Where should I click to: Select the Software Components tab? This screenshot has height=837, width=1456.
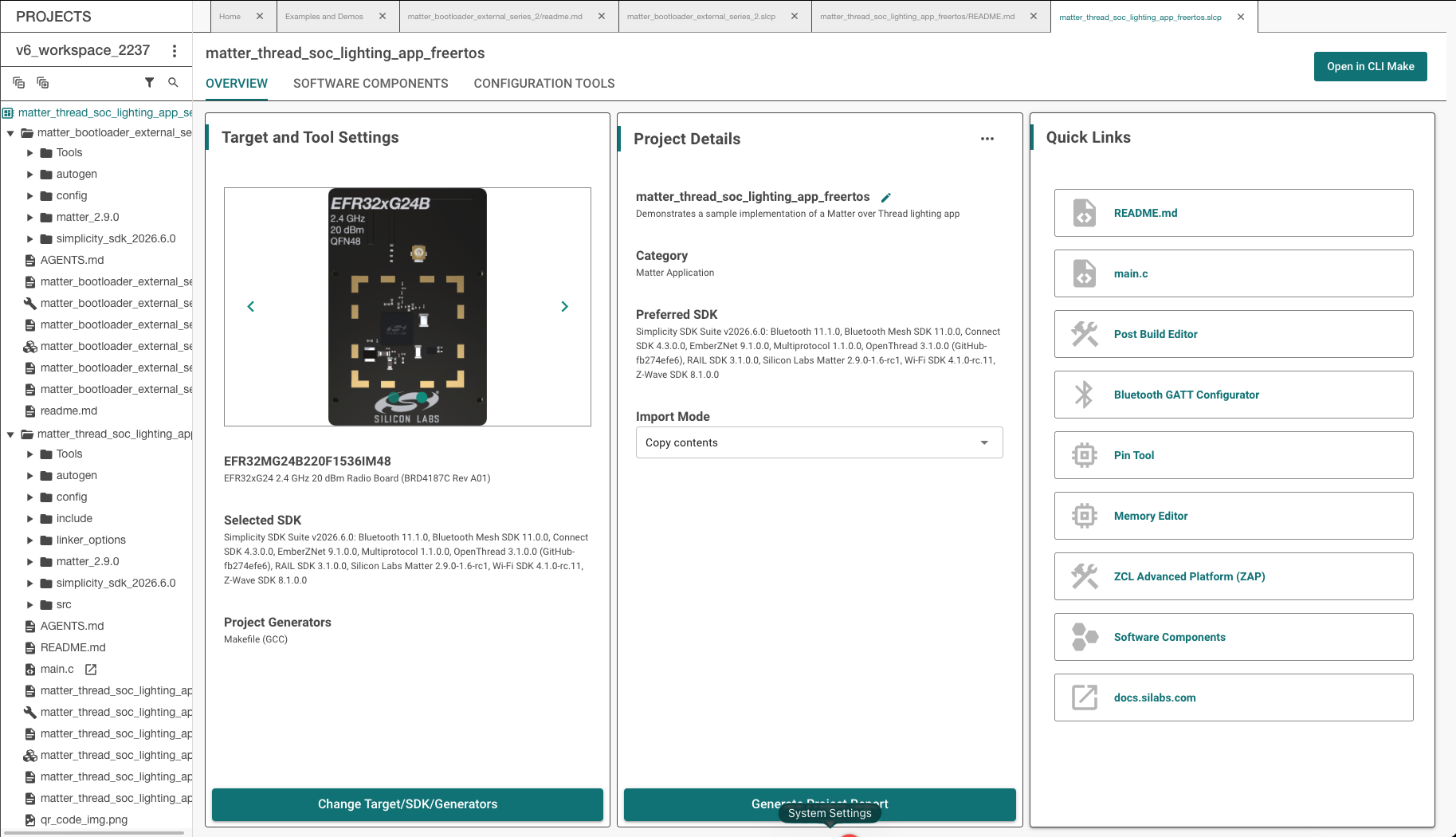[371, 84]
